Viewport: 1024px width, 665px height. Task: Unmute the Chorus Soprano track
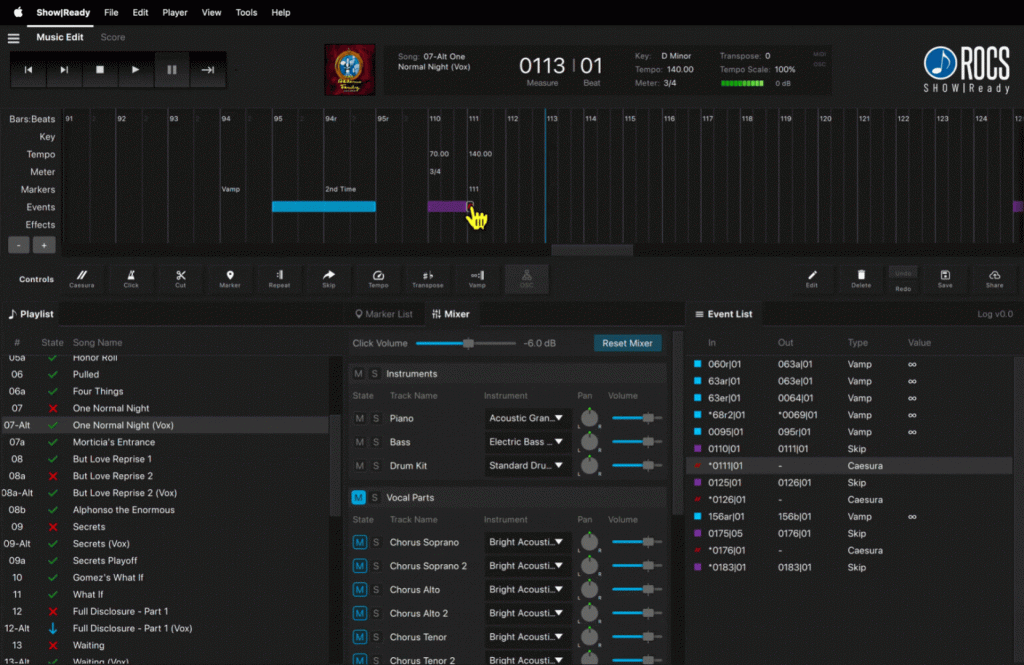point(359,542)
